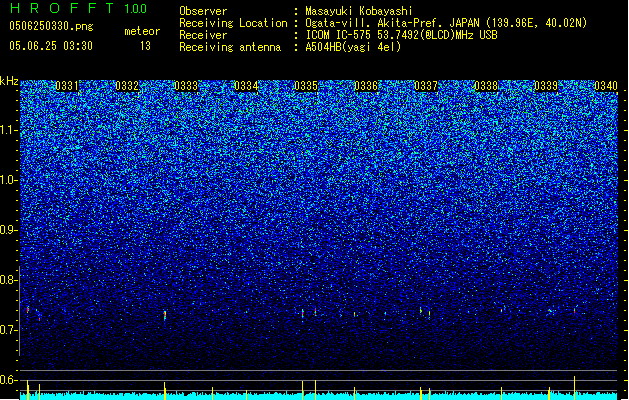Viewport: 629px width, 400px height.
Task: Click the 0336 time marker
Action: click(366, 86)
